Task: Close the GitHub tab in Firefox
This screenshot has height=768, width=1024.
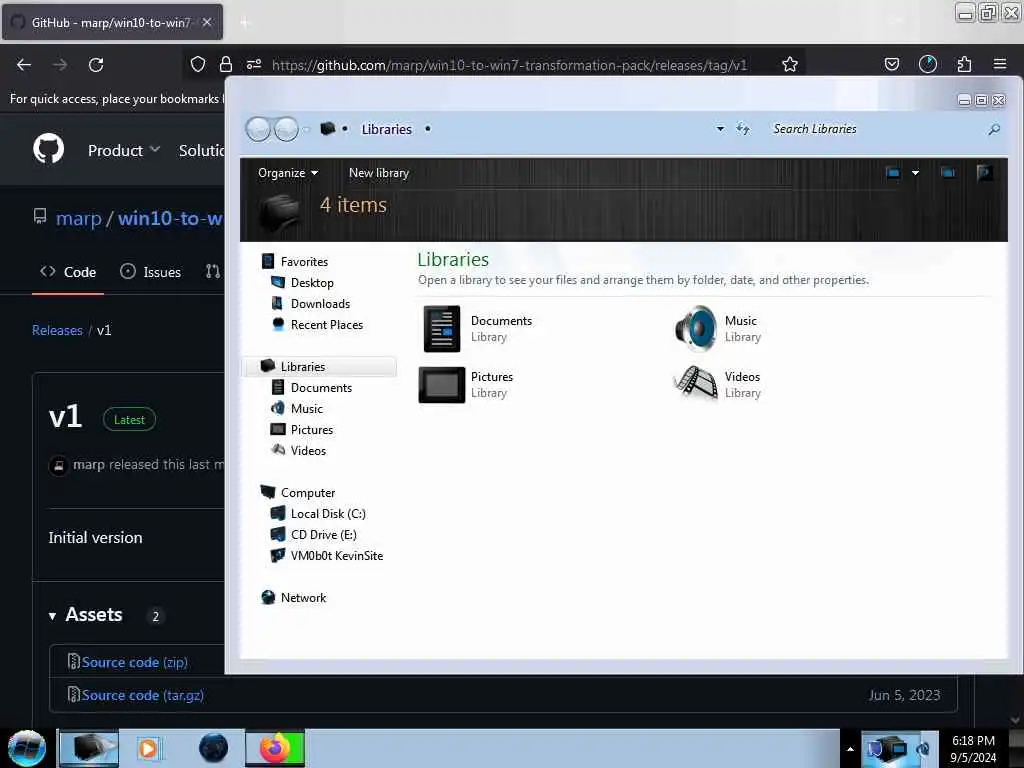Action: pos(207,22)
